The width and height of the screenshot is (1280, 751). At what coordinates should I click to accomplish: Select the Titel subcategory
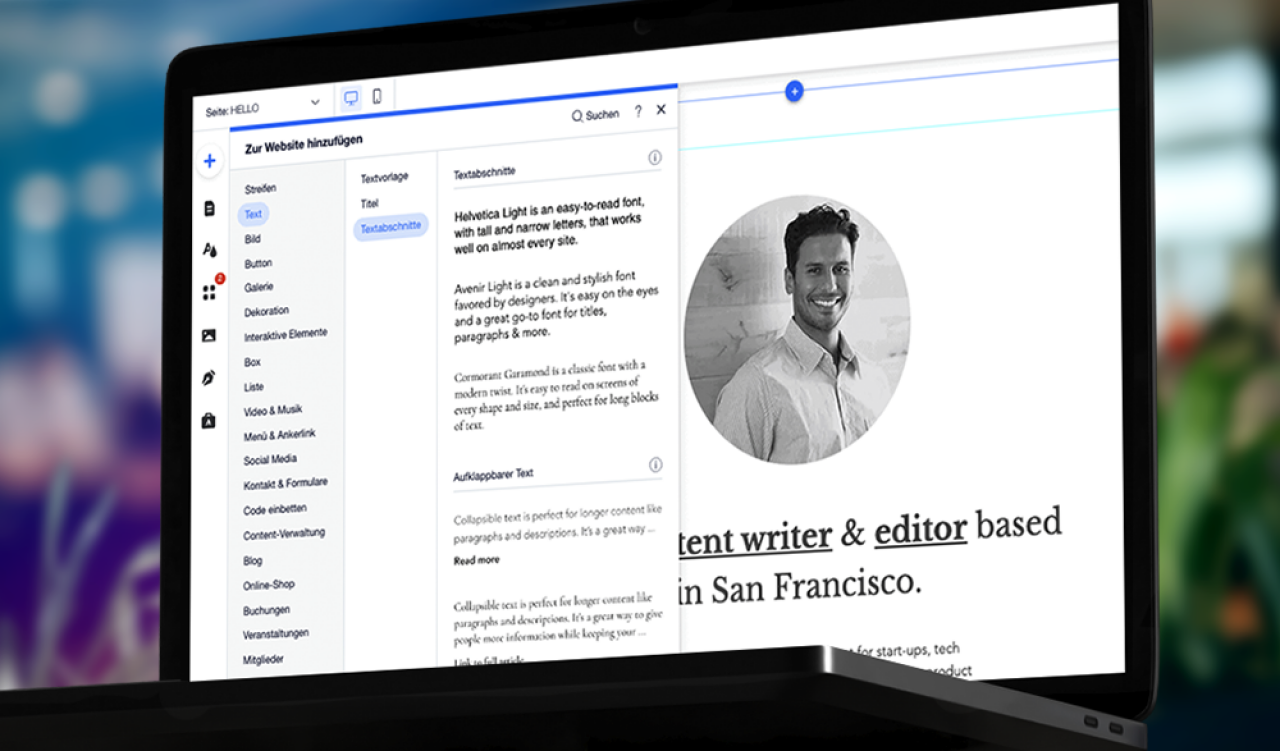coord(370,203)
